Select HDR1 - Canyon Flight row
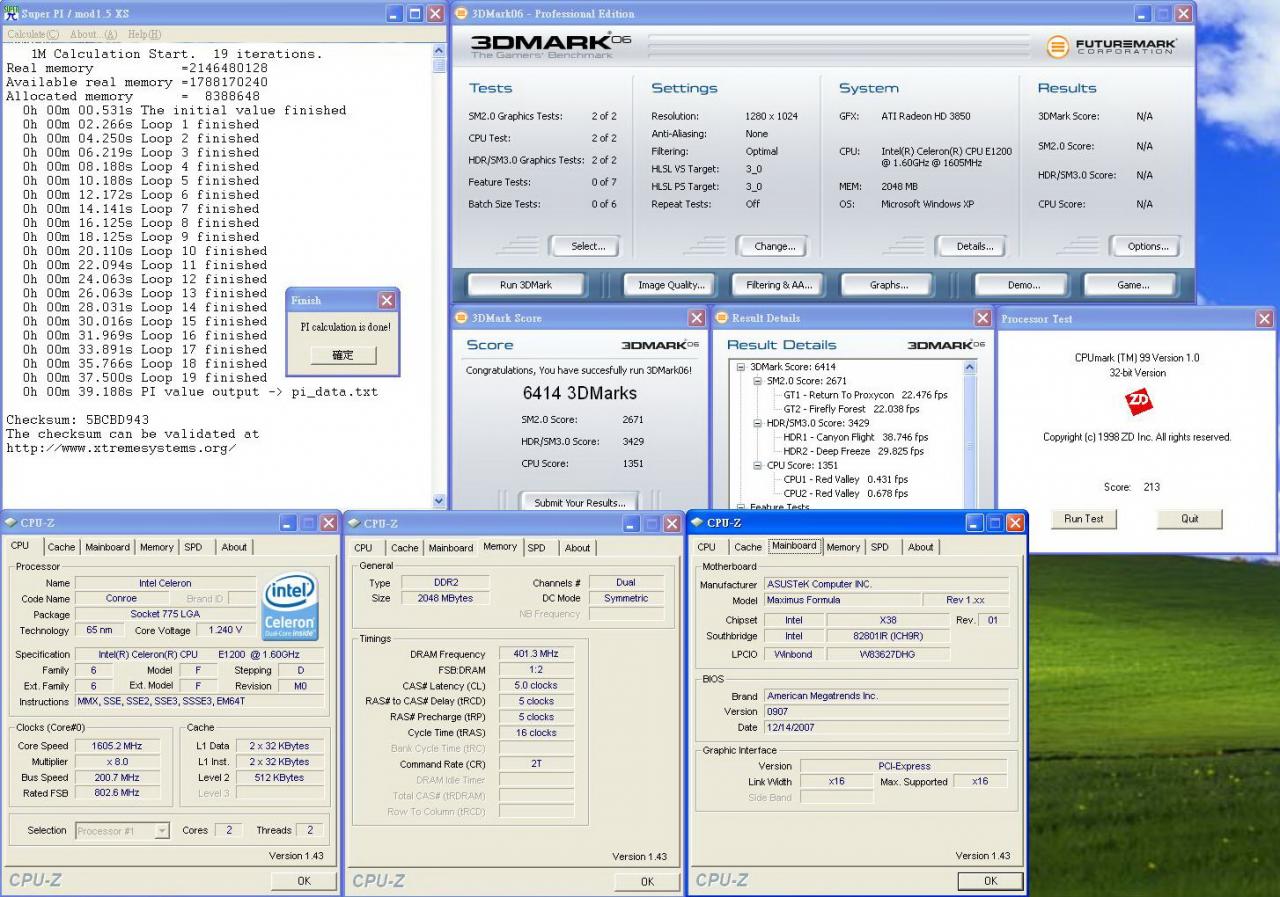This screenshot has width=1280, height=897. tap(856, 437)
